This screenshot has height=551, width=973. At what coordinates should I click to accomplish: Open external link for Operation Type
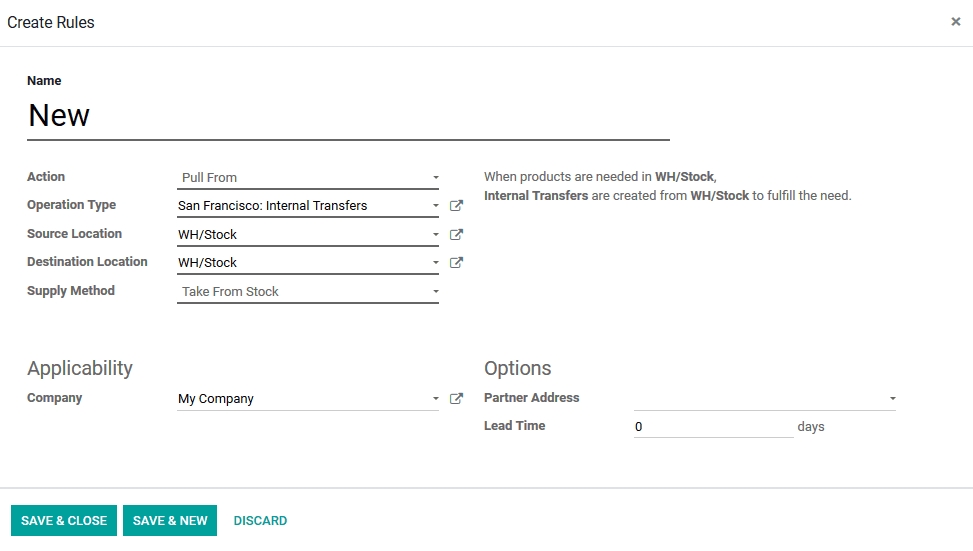pyautogui.click(x=456, y=206)
